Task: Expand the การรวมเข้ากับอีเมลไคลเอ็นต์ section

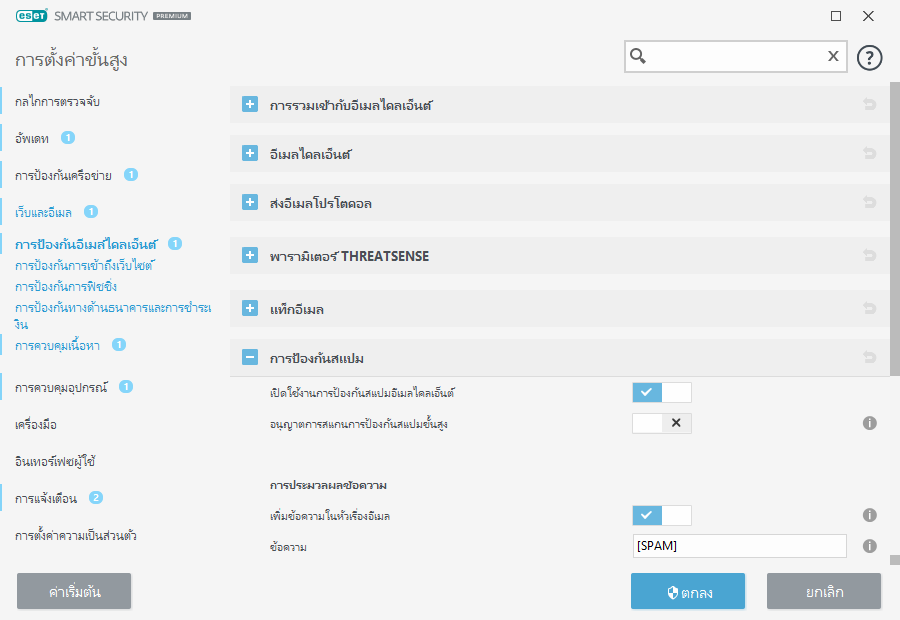Action: (250, 104)
